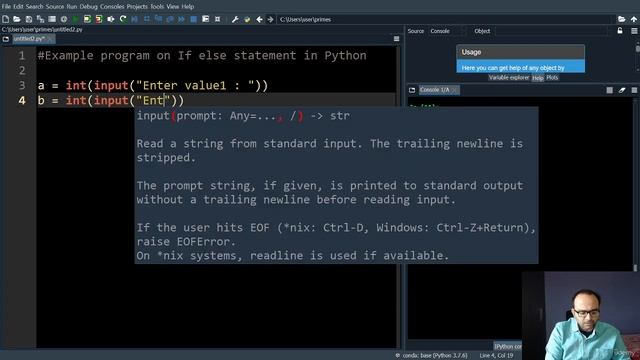Viewport: 640px width, 360px height.
Task: Click the debug step-into icon
Action: (x=158, y=19)
